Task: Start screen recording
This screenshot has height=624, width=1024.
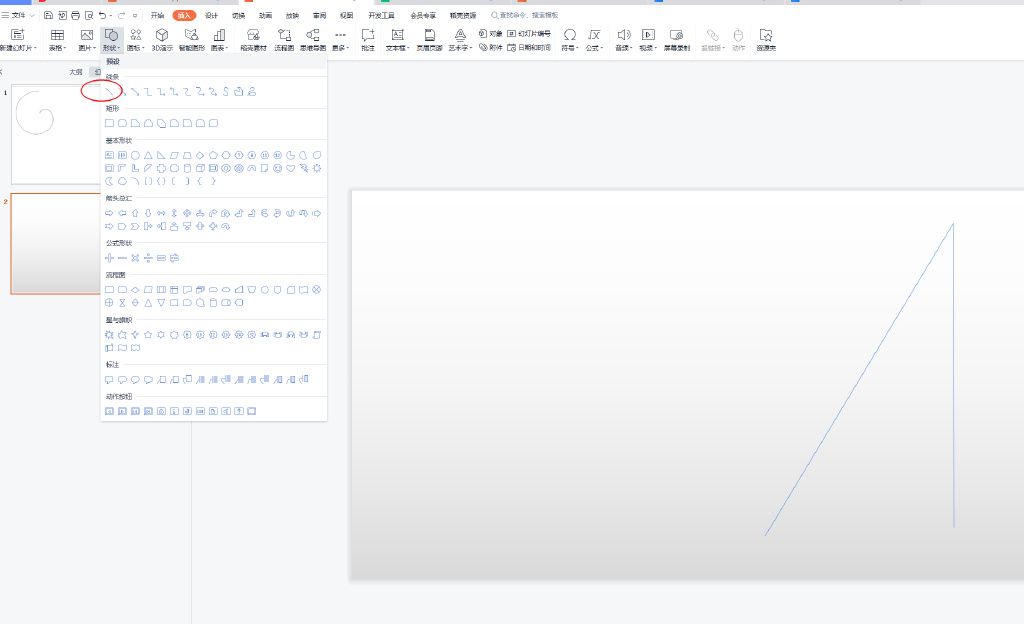Action: (677, 39)
